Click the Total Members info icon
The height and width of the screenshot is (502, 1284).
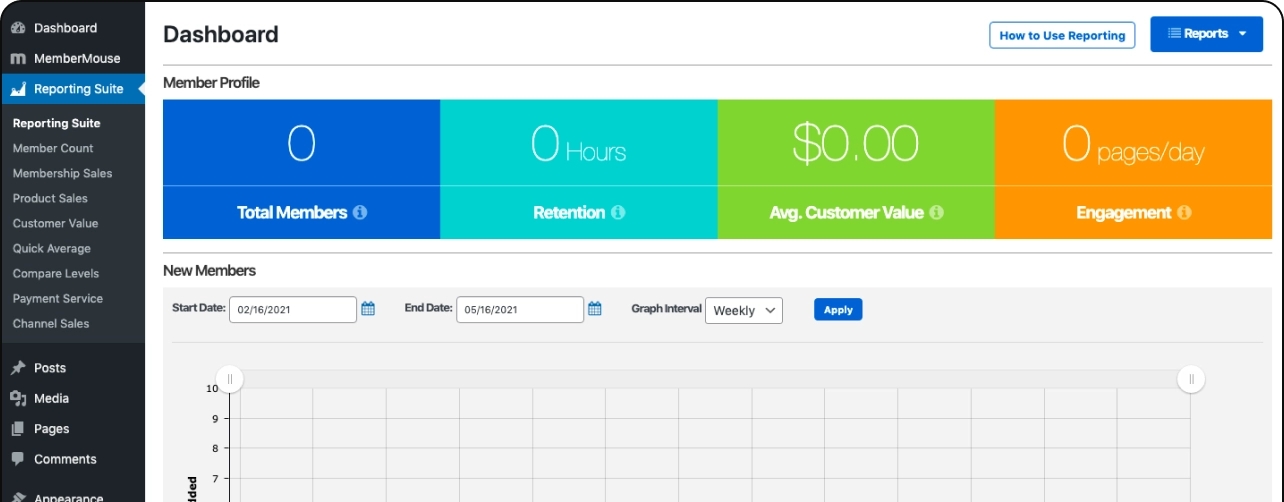point(360,213)
